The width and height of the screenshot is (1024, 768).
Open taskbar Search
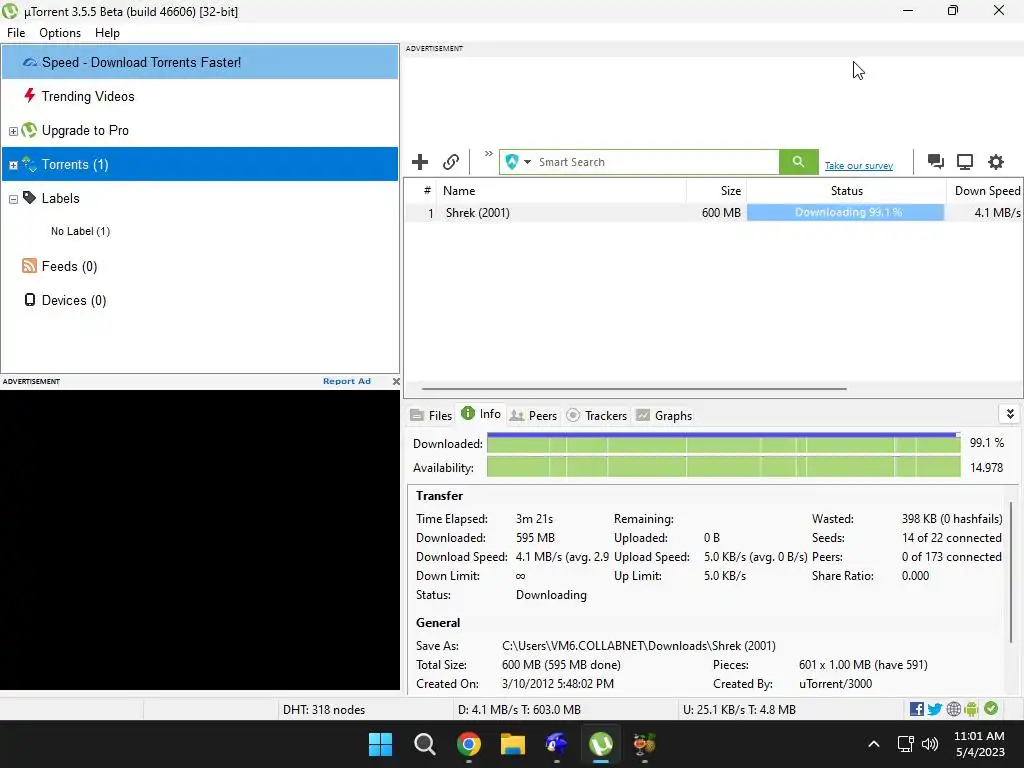click(x=424, y=744)
